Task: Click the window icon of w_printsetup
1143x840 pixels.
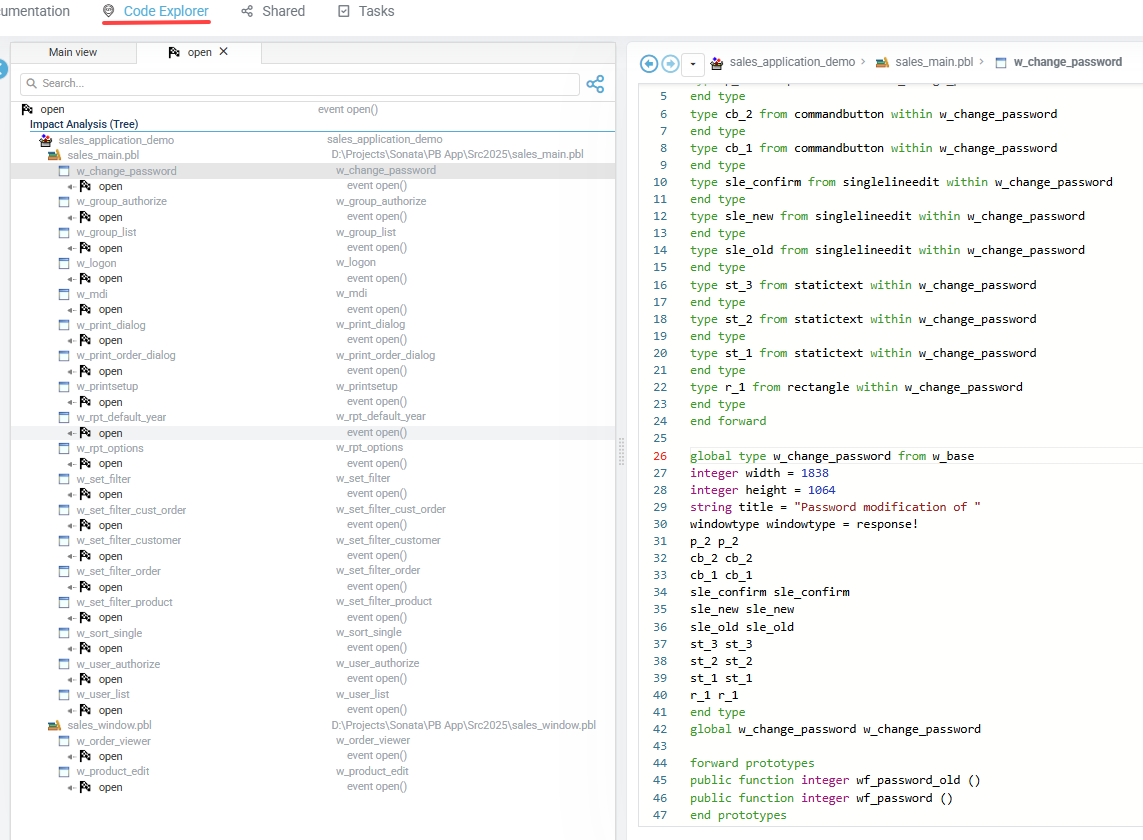Action: 64,386
